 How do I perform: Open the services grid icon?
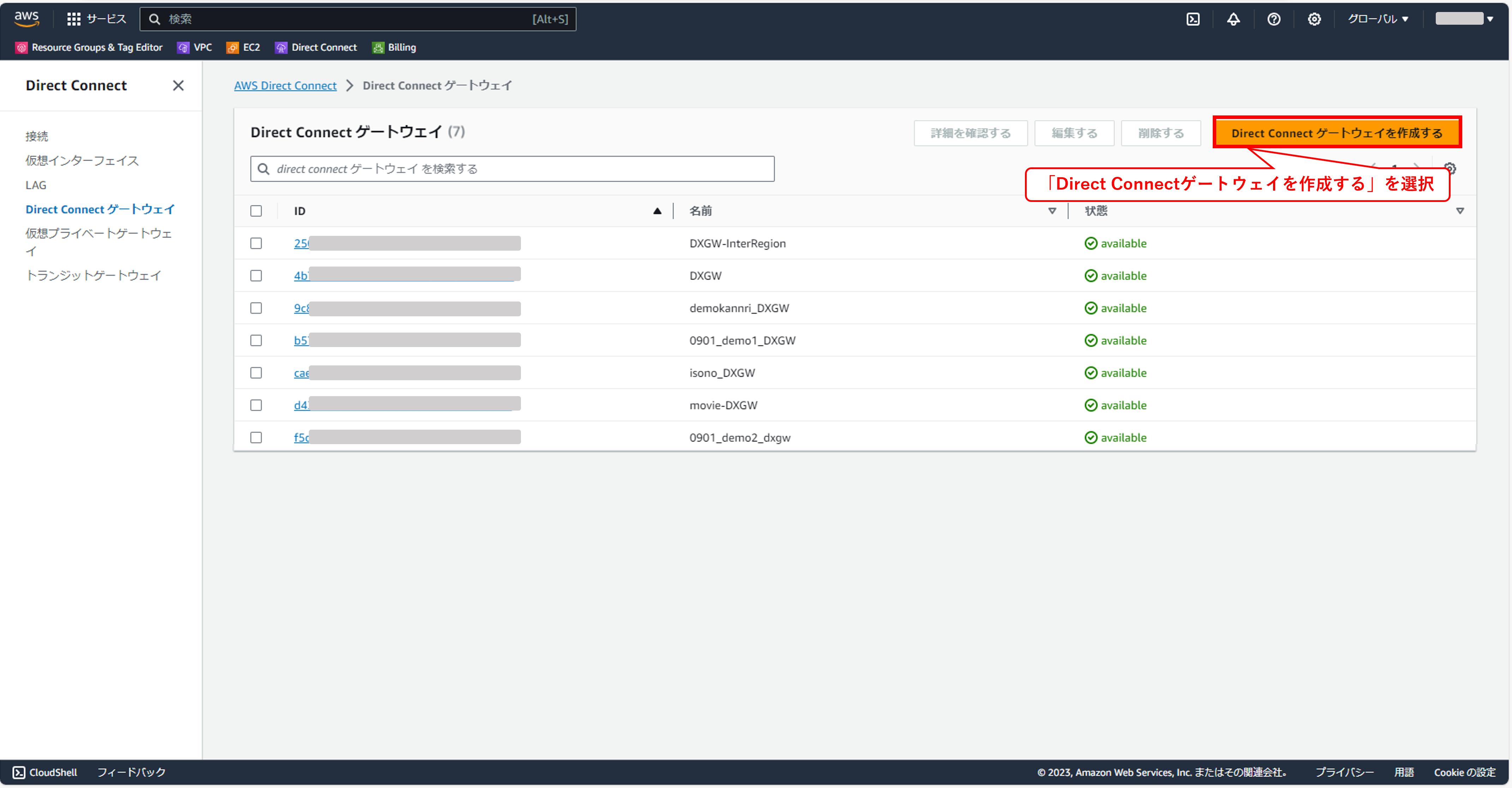coord(73,19)
